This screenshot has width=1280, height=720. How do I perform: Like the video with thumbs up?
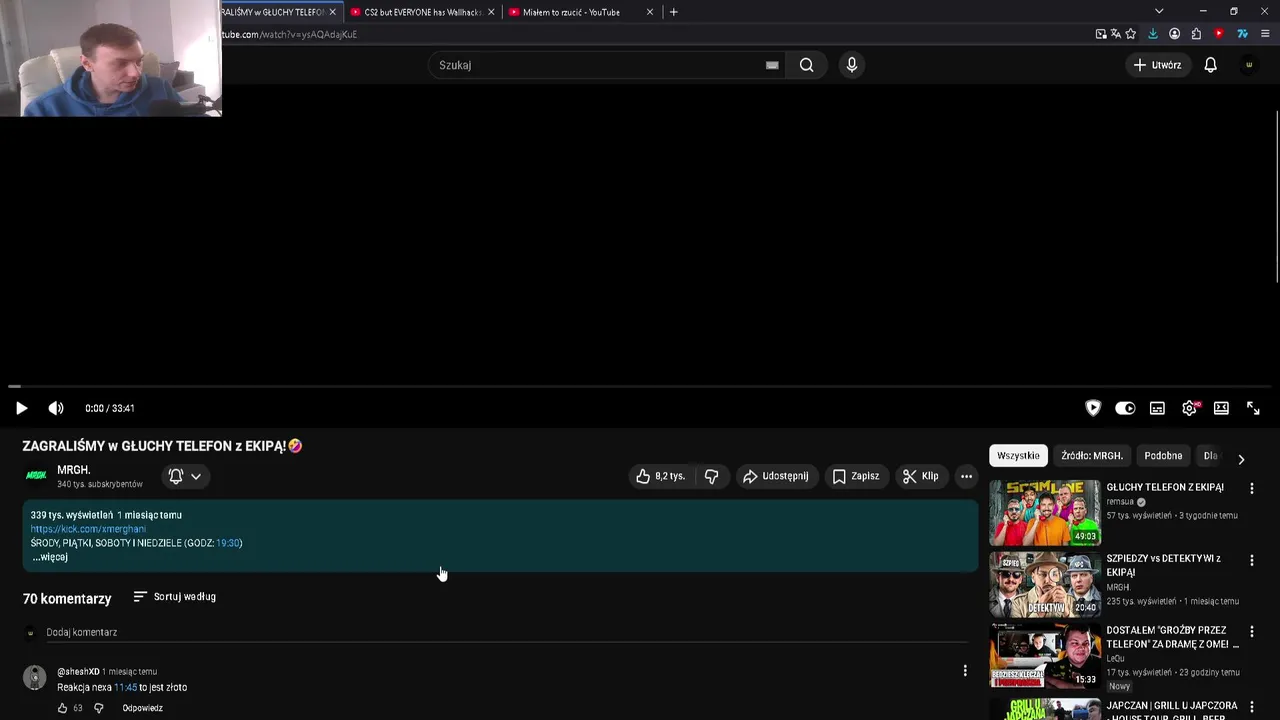point(661,476)
